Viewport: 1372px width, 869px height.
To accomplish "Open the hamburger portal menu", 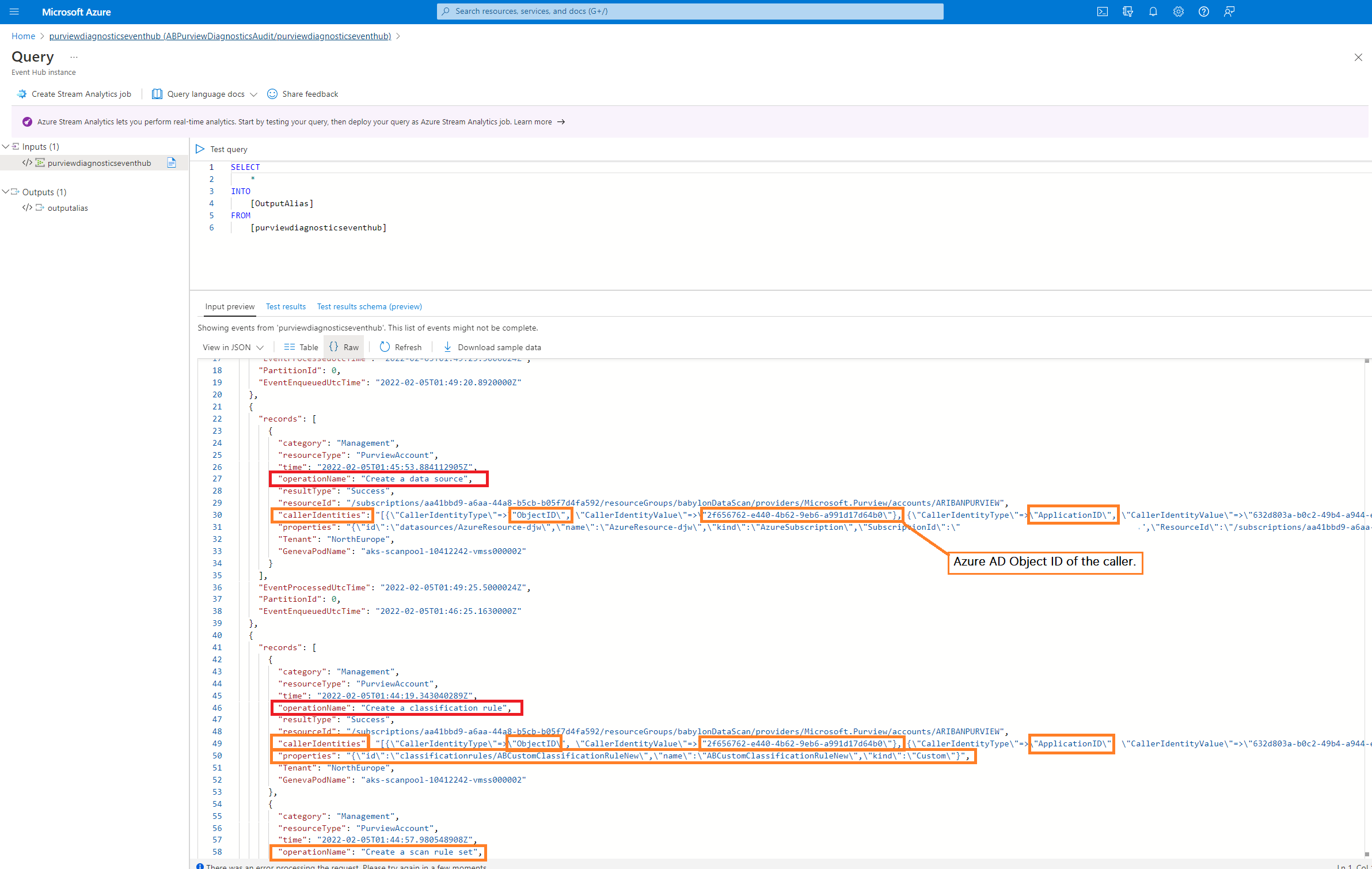I will pyautogui.click(x=14, y=12).
